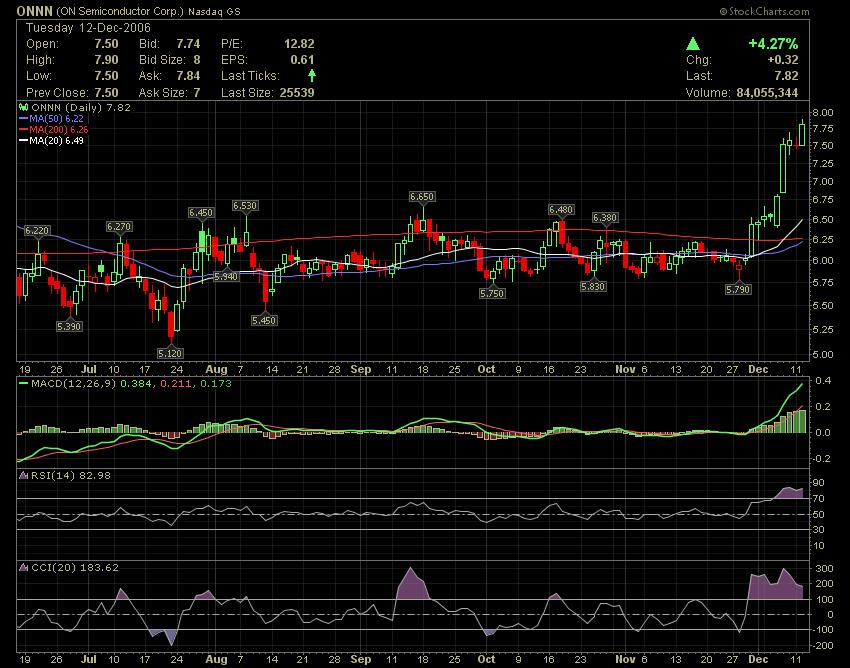Click the High value 7.90

point(106,60)
